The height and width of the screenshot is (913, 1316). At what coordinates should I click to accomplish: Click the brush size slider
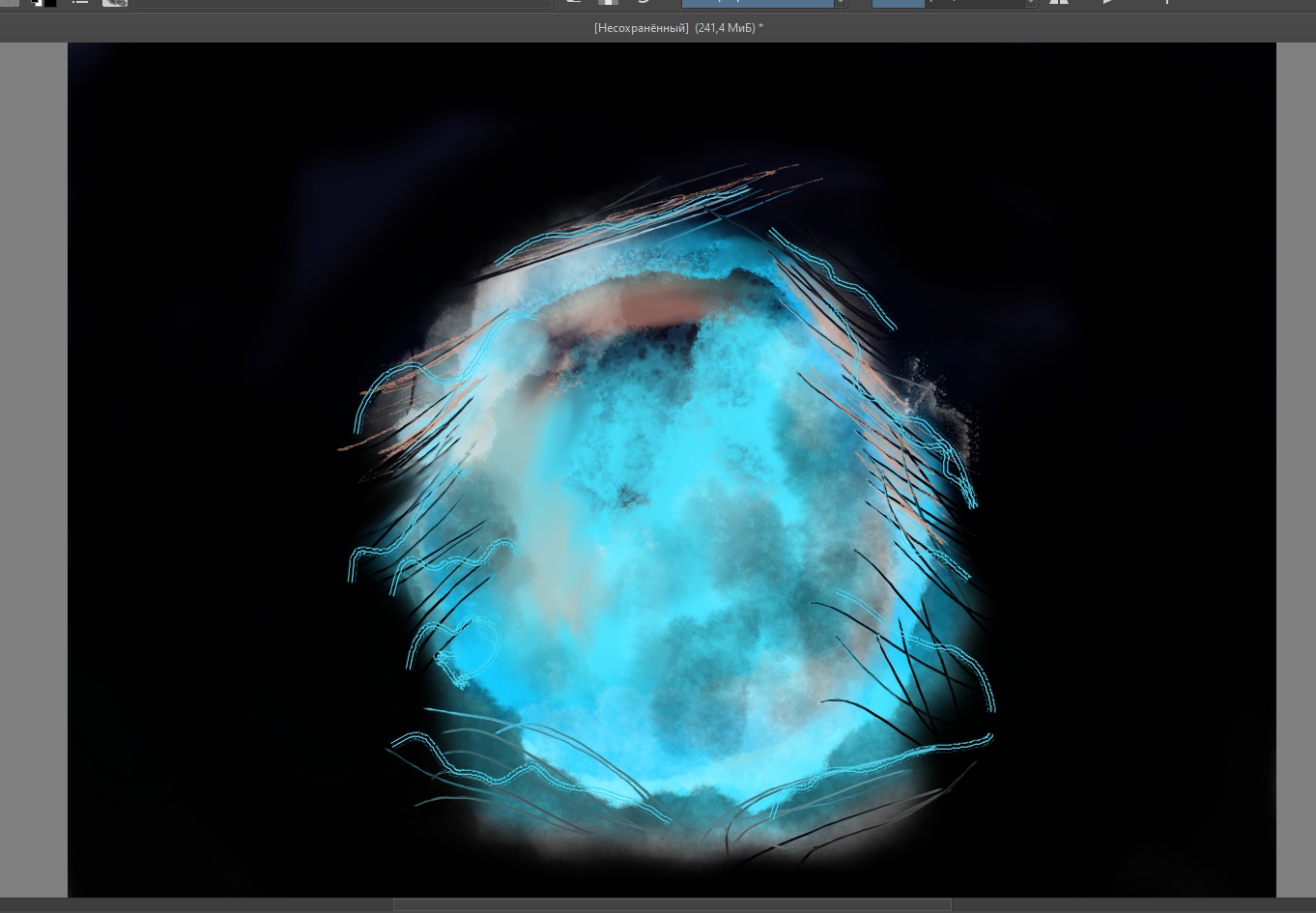coord(947,3)
